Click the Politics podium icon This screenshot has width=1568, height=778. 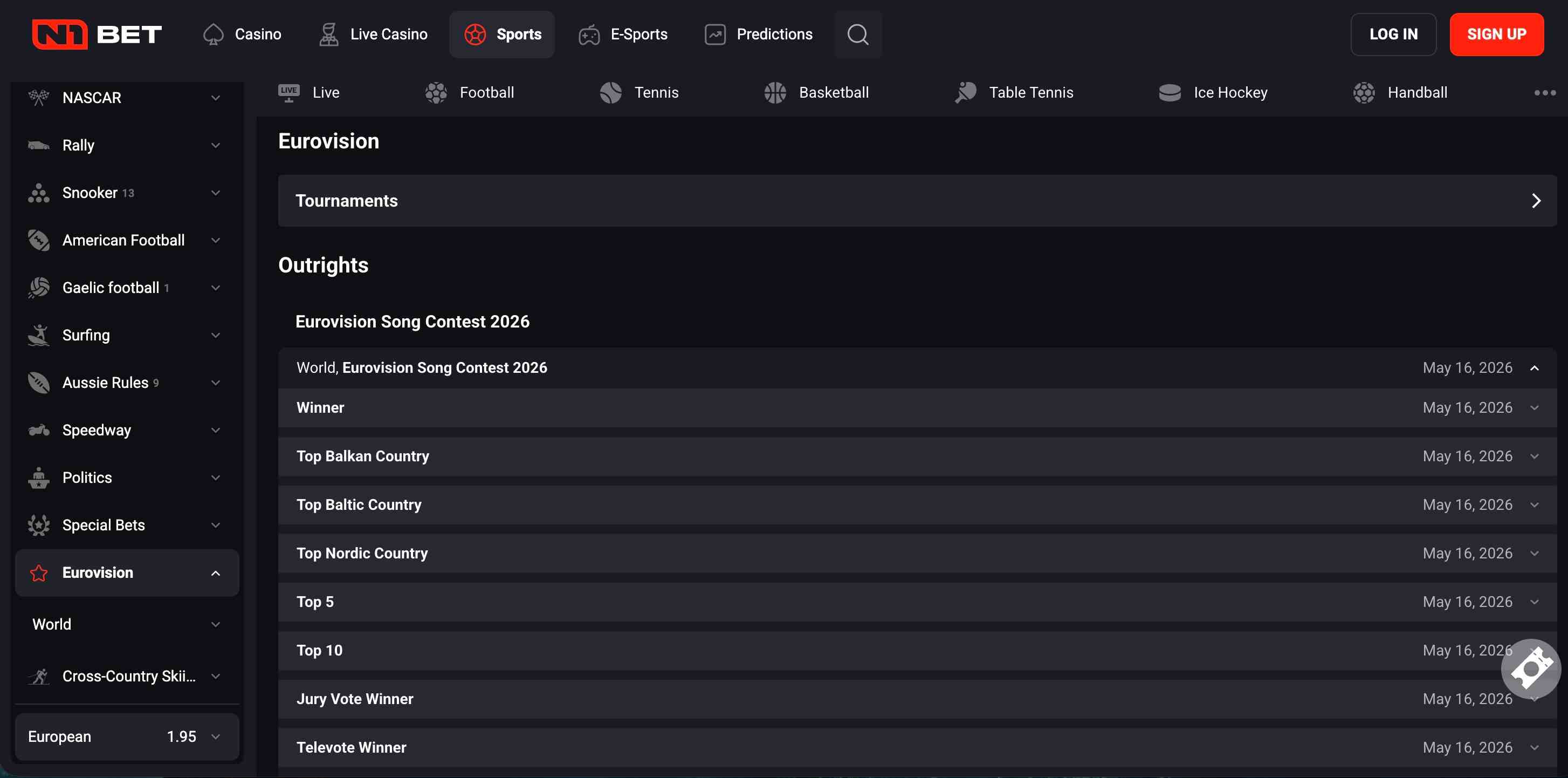pos(39,477)
